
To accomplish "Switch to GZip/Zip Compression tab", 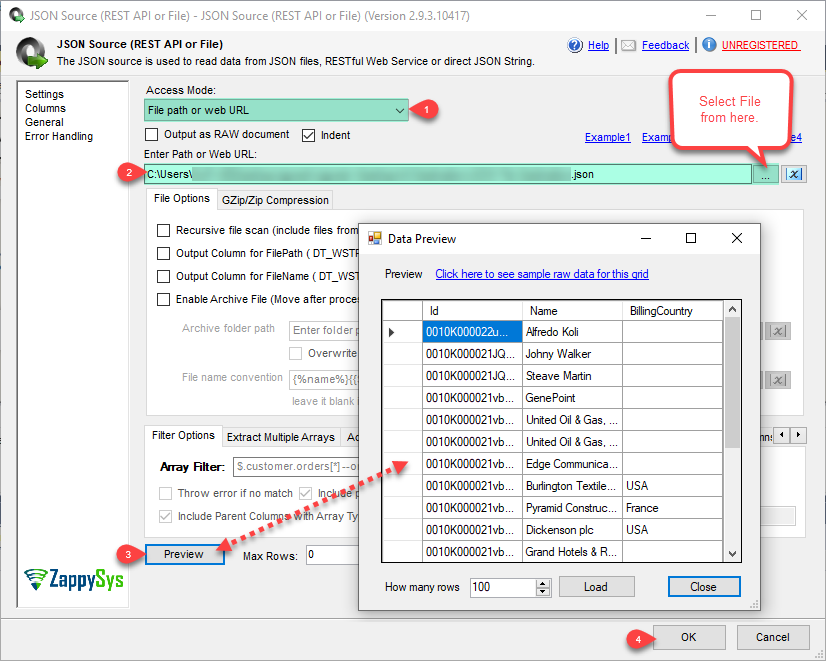I will pyautogui.click(x=275, y=200).
